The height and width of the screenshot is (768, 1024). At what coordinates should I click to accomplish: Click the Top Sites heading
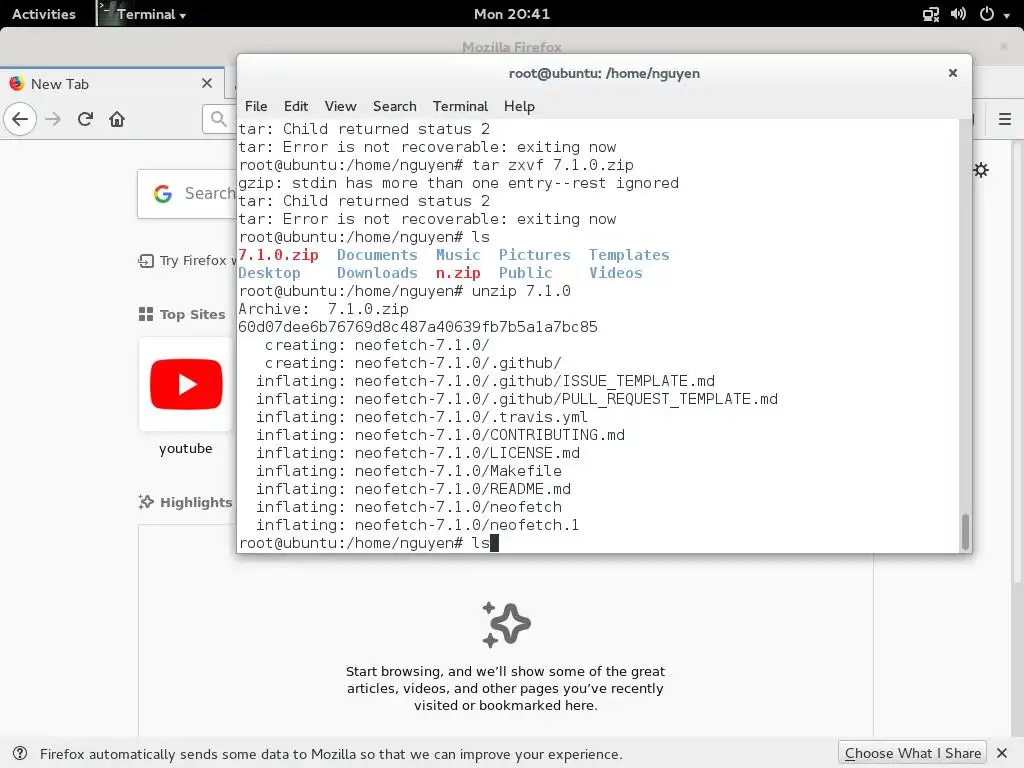click(x=192, y=314)
